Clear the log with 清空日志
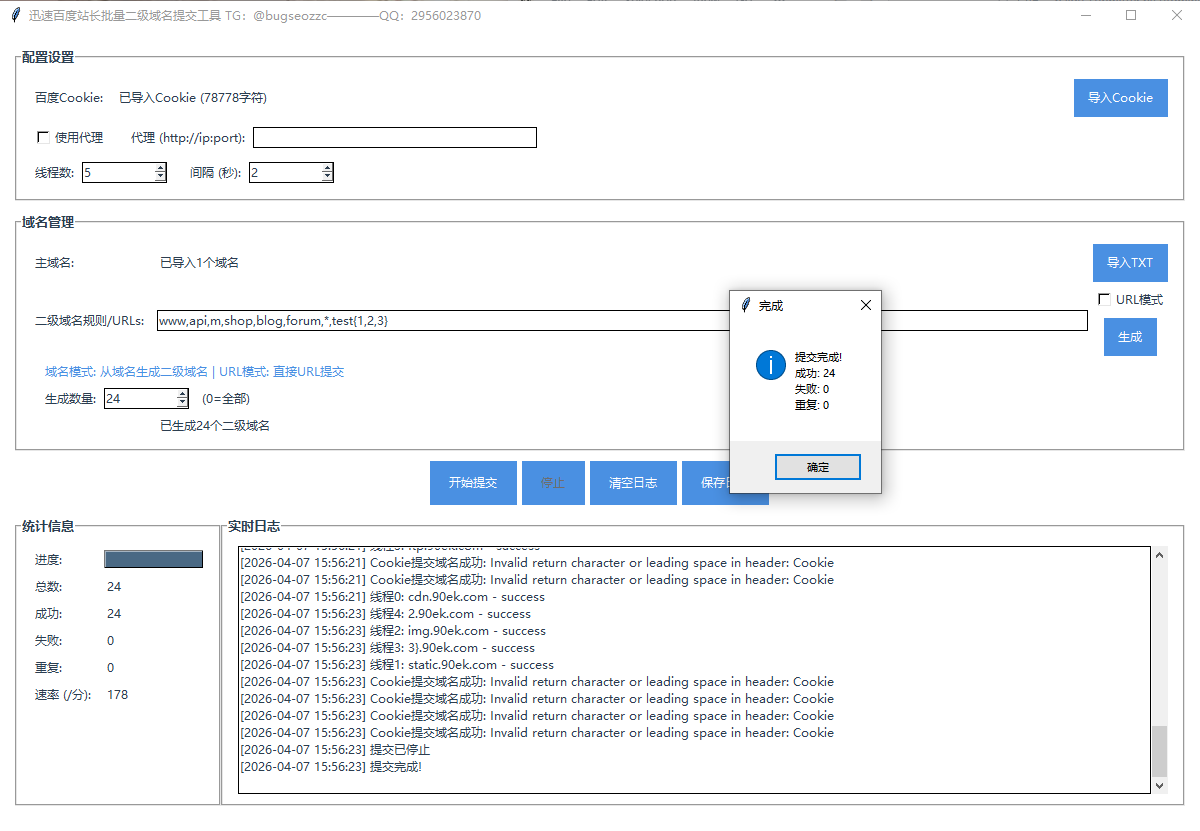 (x=633, y=483)
